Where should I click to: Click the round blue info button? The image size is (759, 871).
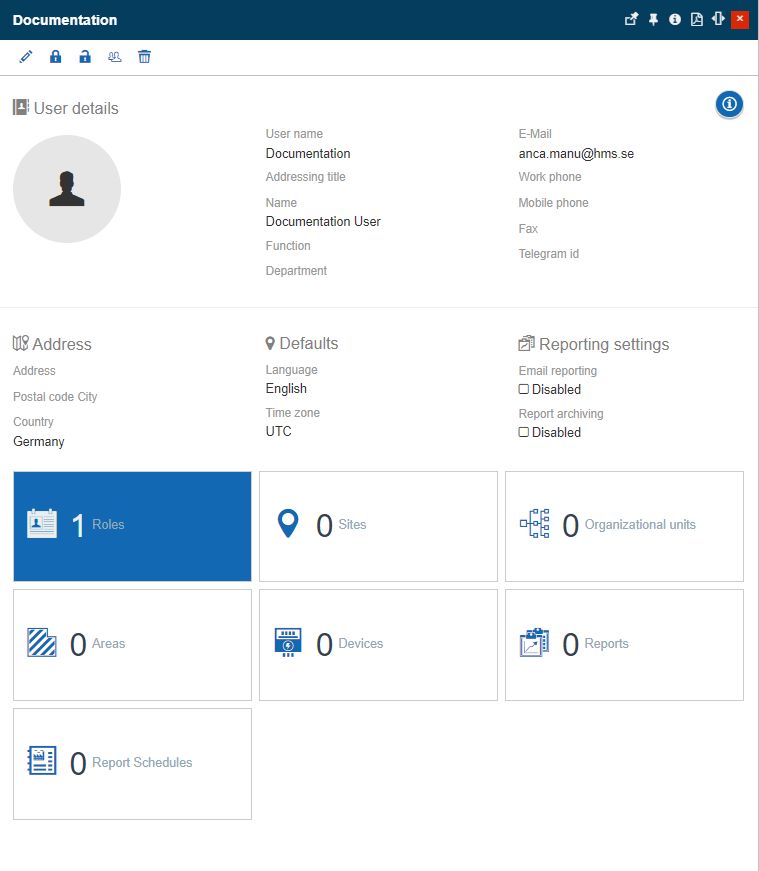(x=729, y=104)
